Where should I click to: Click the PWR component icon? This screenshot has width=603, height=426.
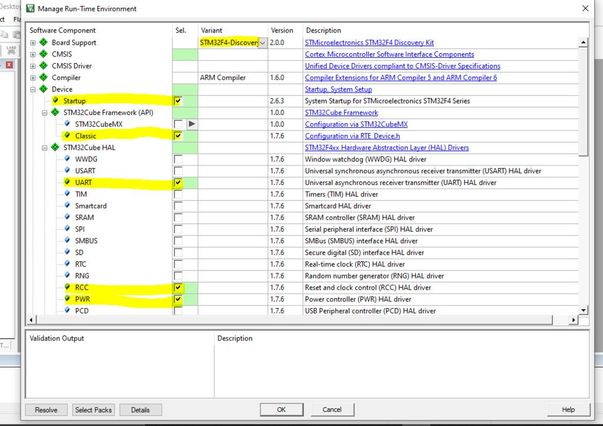(x=67, y=299)
